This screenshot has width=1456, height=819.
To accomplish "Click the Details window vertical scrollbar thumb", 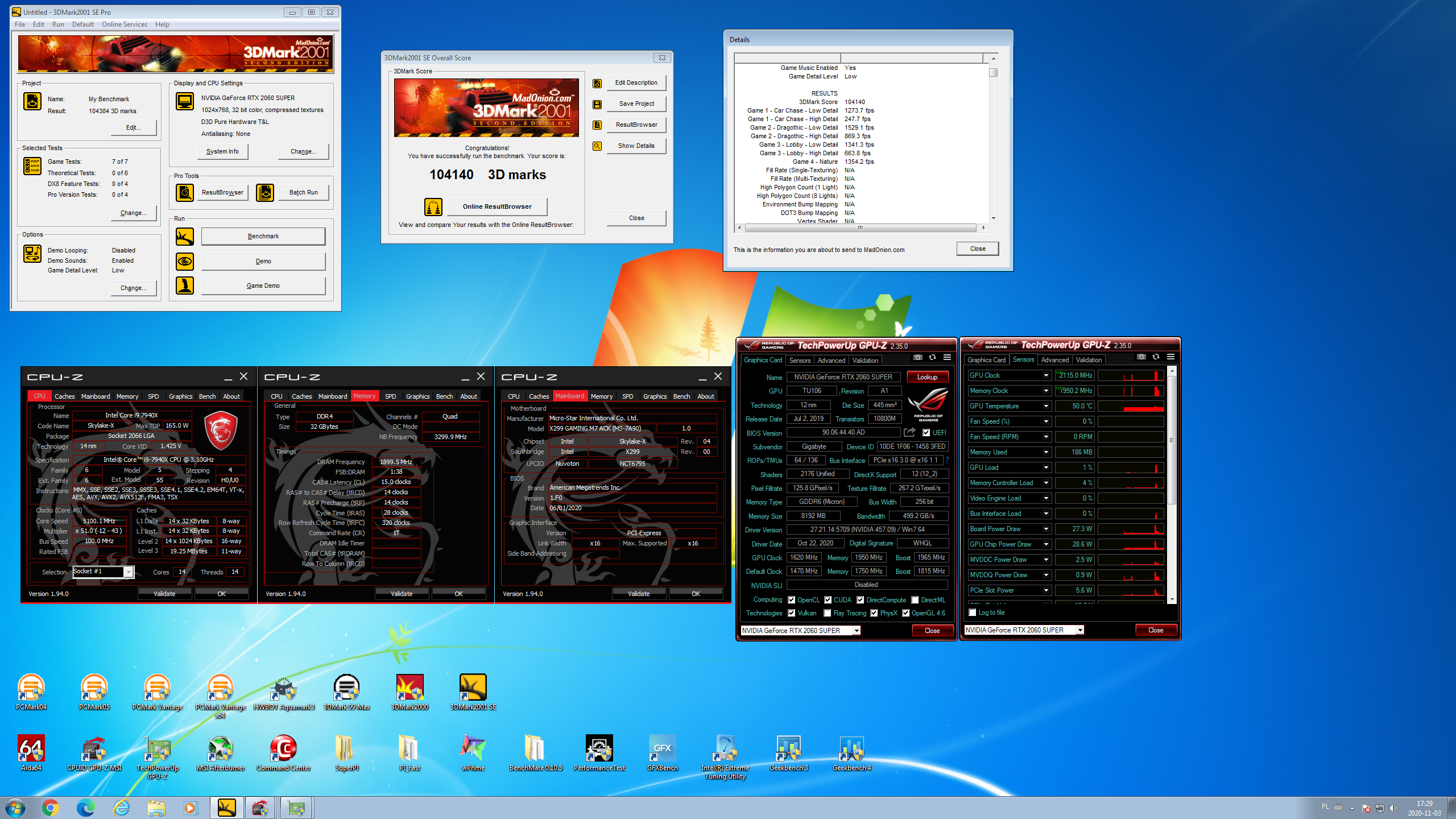I will (993, 73).
